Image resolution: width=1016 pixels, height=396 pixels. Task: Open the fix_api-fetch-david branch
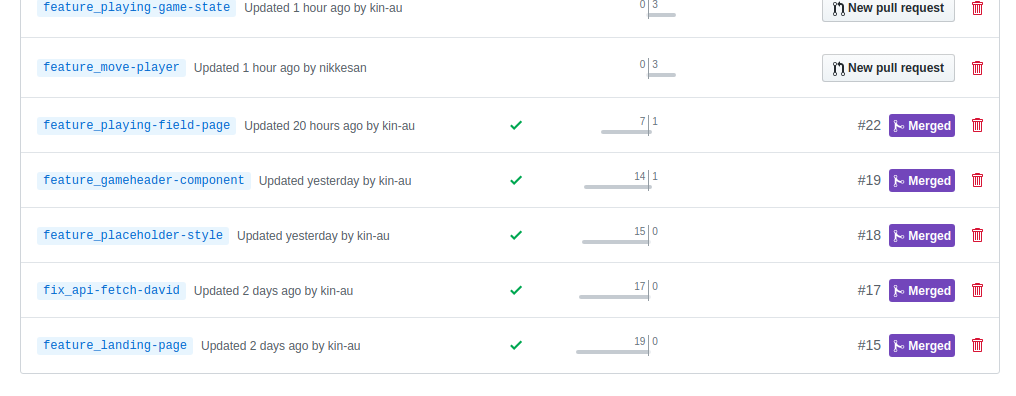point(111,290)
